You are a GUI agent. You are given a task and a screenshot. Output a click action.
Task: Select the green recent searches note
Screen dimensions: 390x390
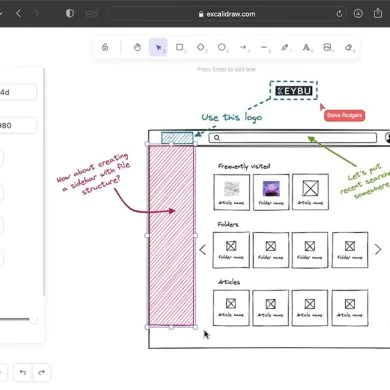[x=365, y=182]
